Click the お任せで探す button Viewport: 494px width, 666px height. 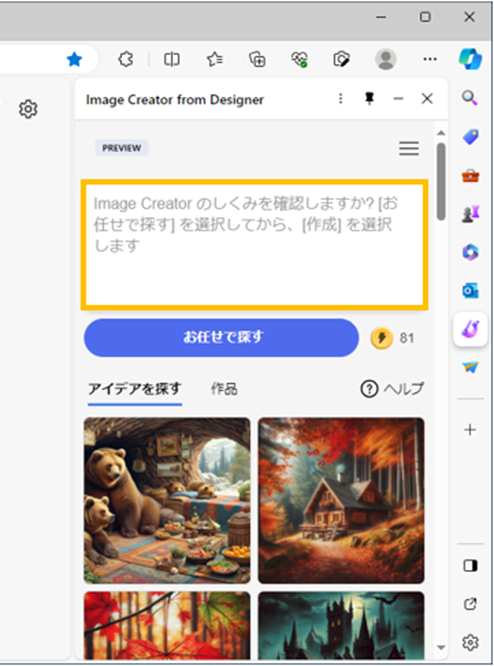pos(221,338)
